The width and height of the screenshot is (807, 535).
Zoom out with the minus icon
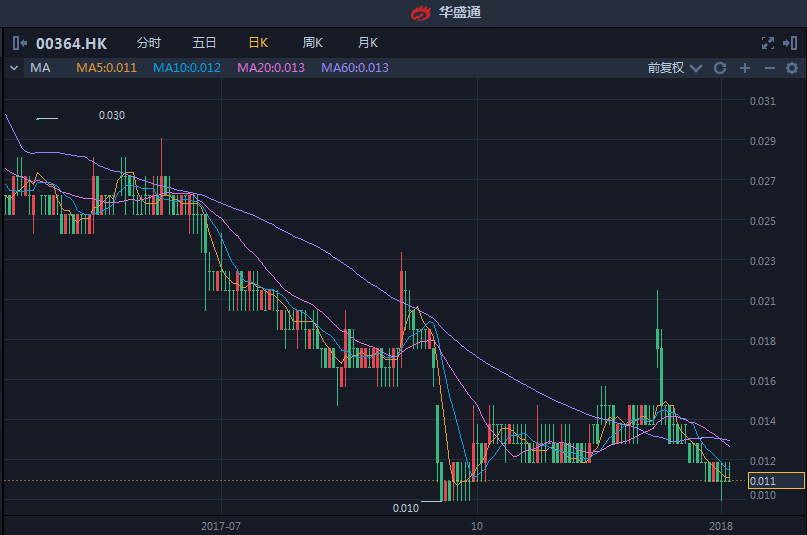coord(769,68)
